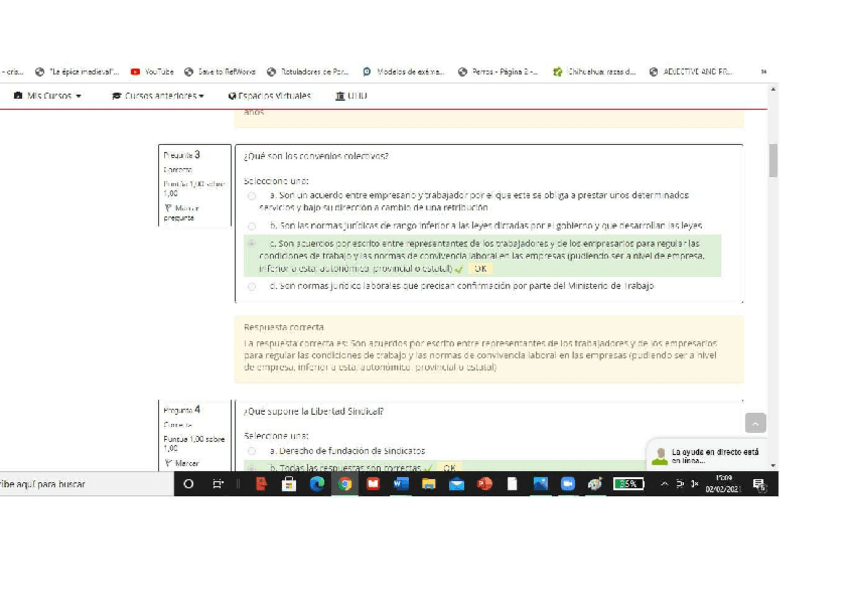This screenshot has width=848, height=599.
Task: Open the Rotuladores de Por... bookmark
Action: [x=308, y=72]
